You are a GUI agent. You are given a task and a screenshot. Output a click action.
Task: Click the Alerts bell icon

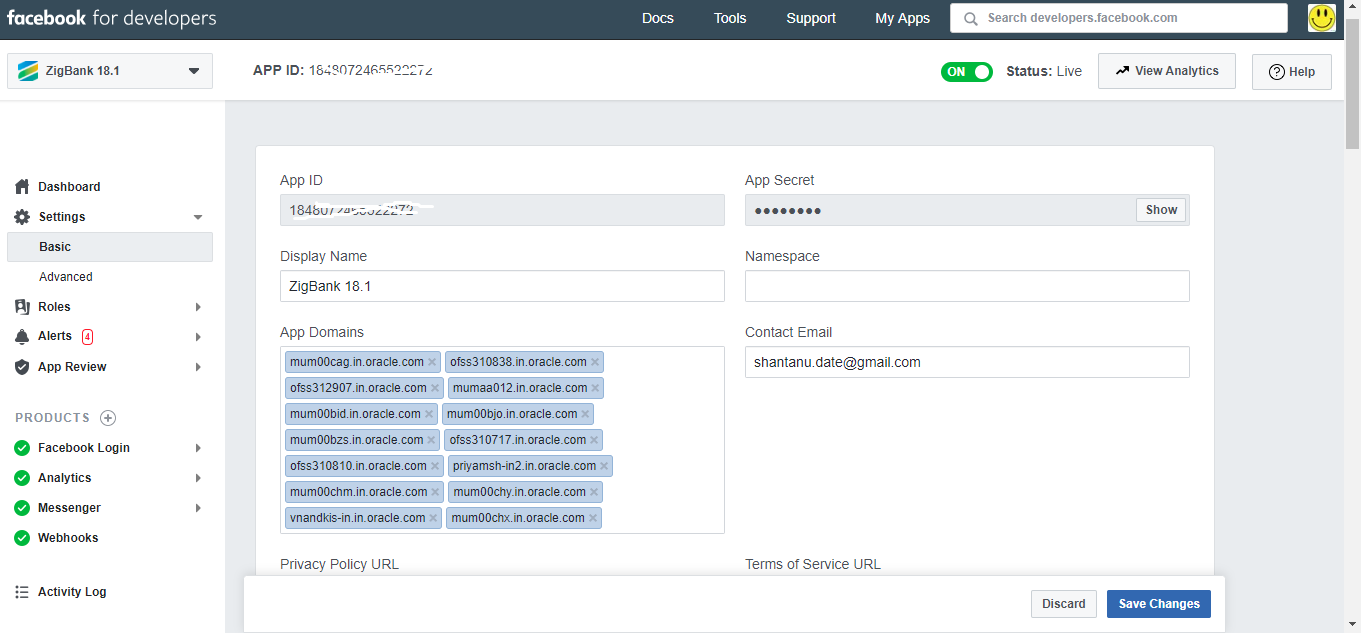22,336
